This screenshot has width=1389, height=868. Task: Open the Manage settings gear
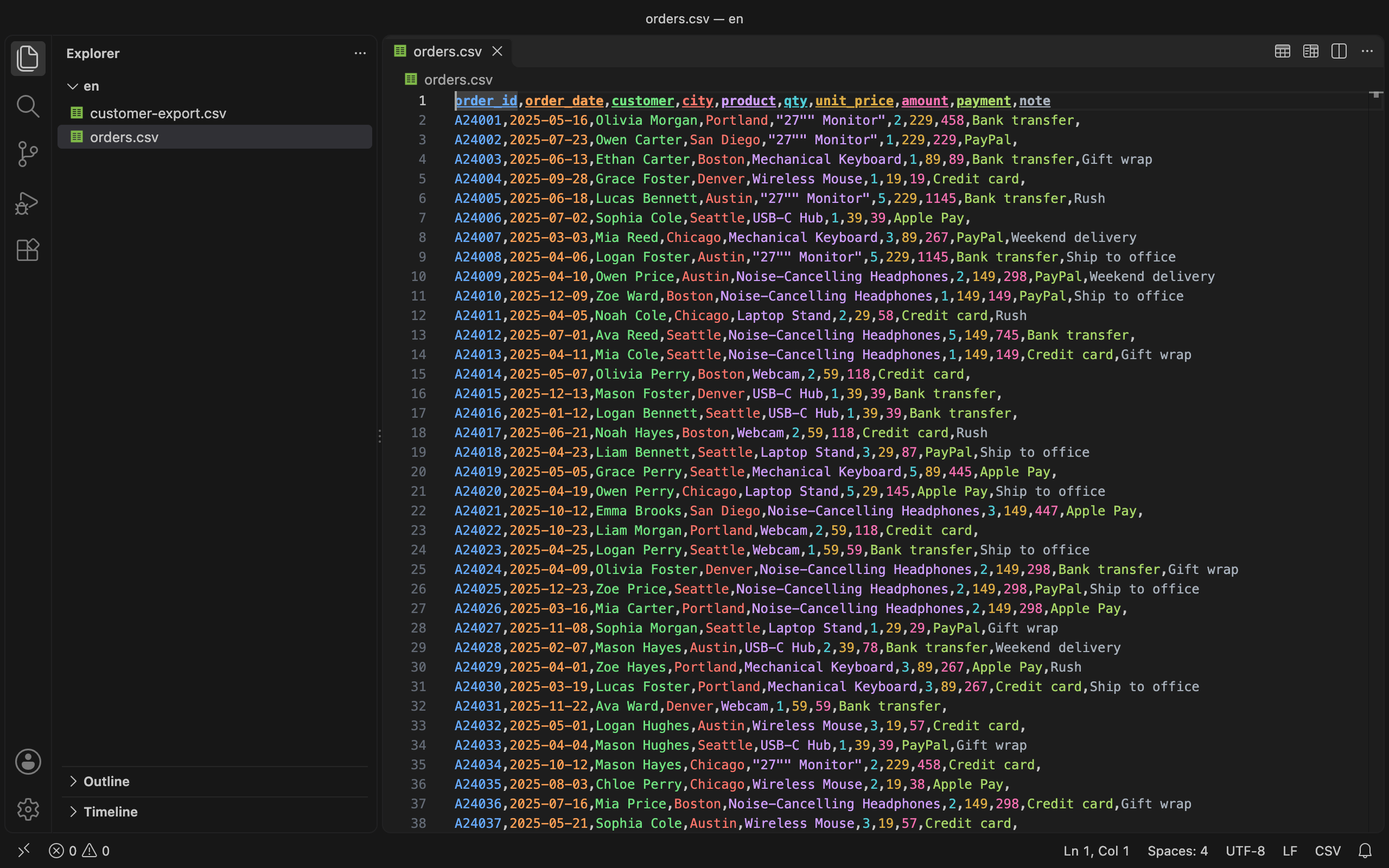pyautogui.click(x=28, y=809)
